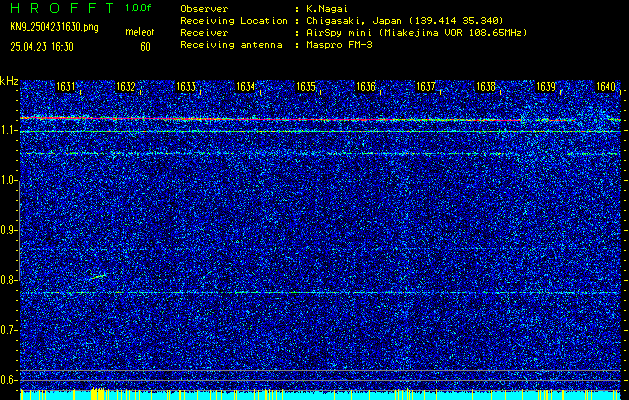Select the value 60 under meteor
The width and height of the screenshot is (629, 400).
point(145,47)
